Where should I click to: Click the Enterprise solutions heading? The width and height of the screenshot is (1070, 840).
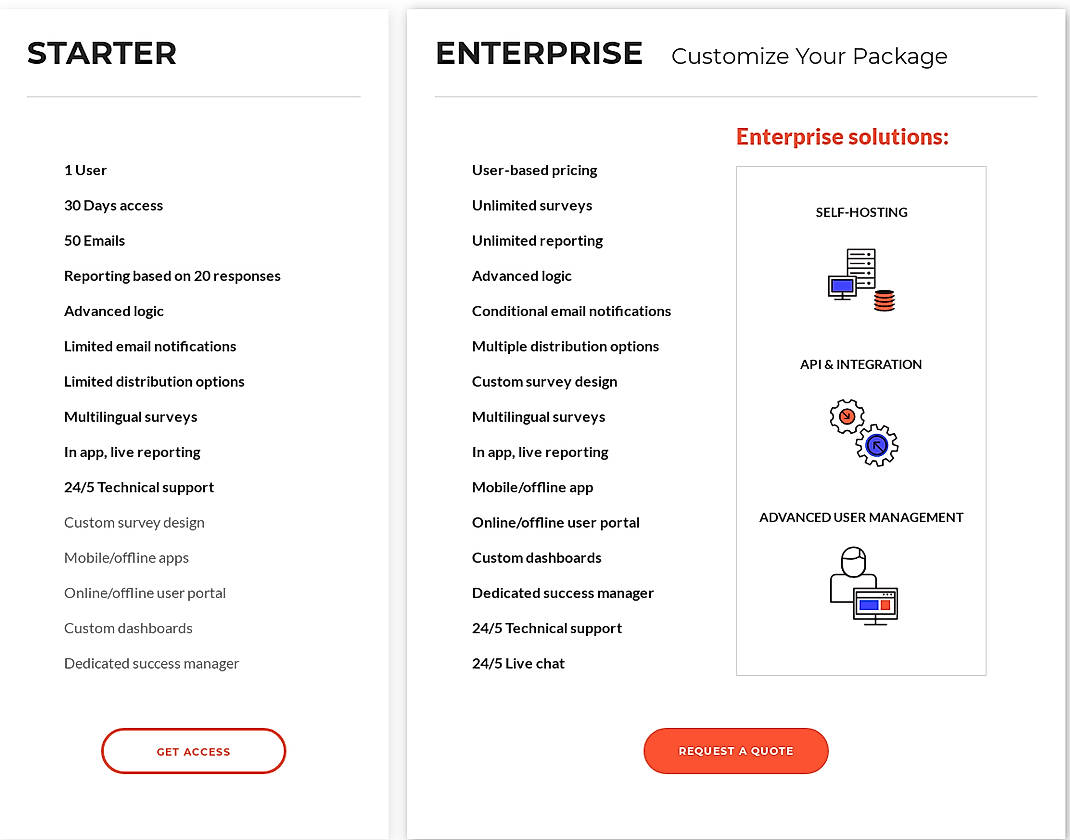(x=842, y=137)
